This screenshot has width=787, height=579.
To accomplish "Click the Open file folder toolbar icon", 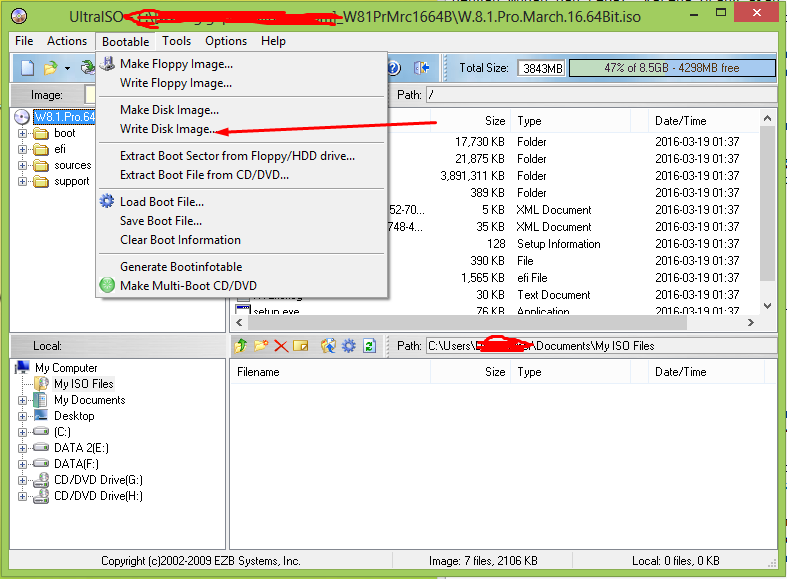I will point(50,68).
